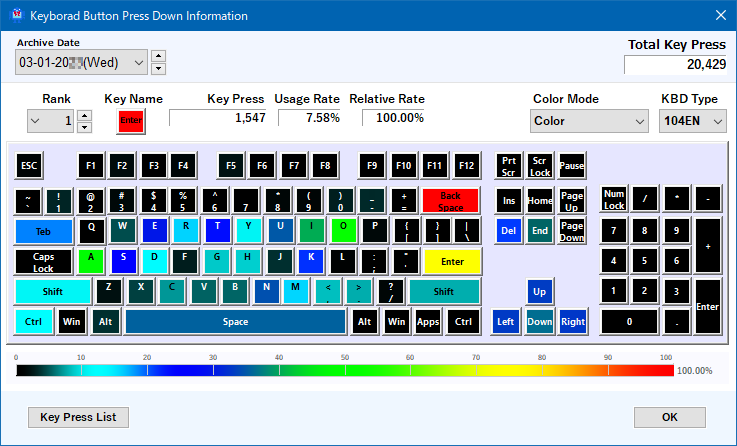Step the archive date down

(159, 69)
